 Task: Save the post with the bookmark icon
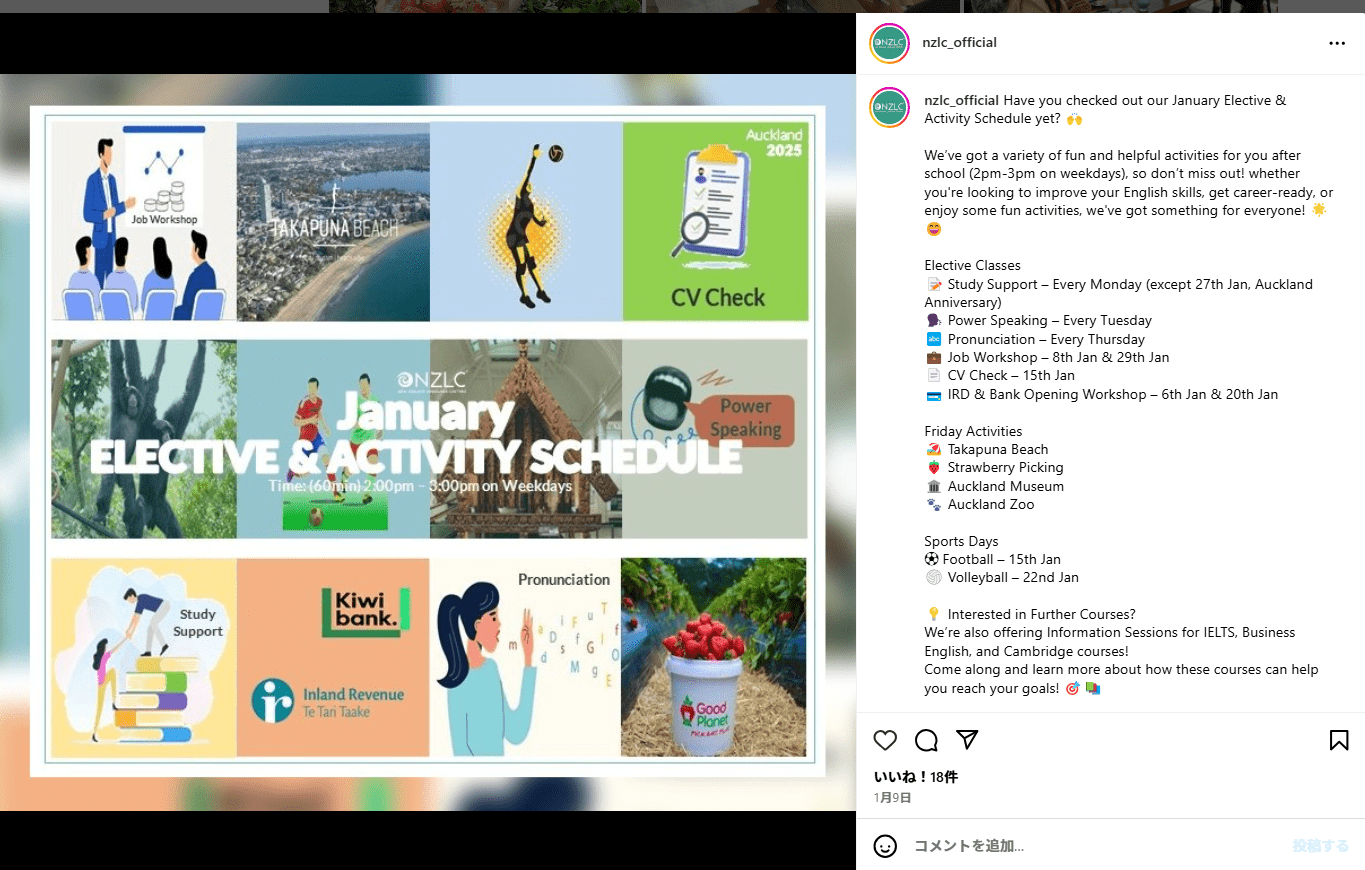pos(1339,740)
